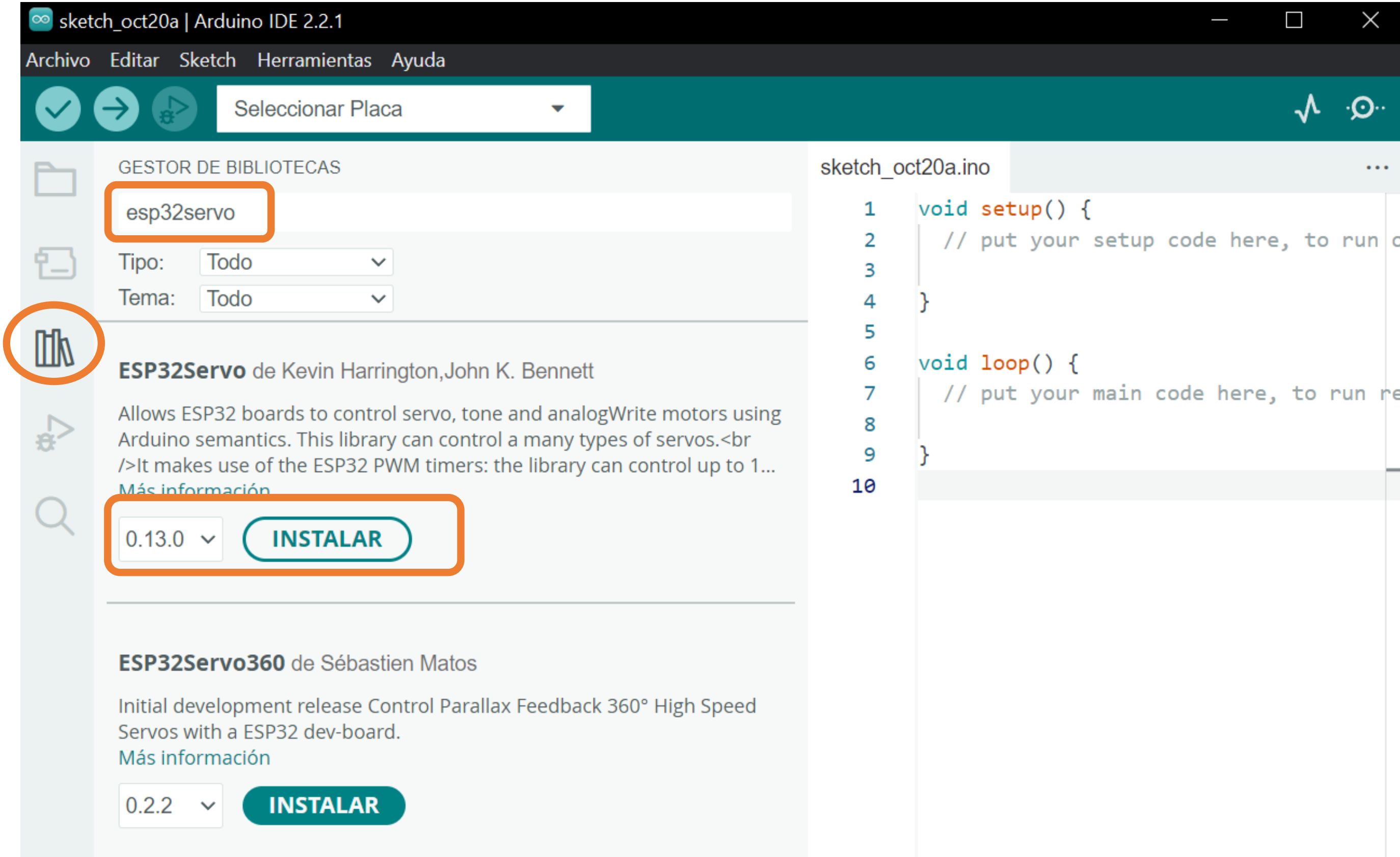Screen dimensions: 1400x857
Task: Open the Boards Manager sidebar icon
Action: 55,263
